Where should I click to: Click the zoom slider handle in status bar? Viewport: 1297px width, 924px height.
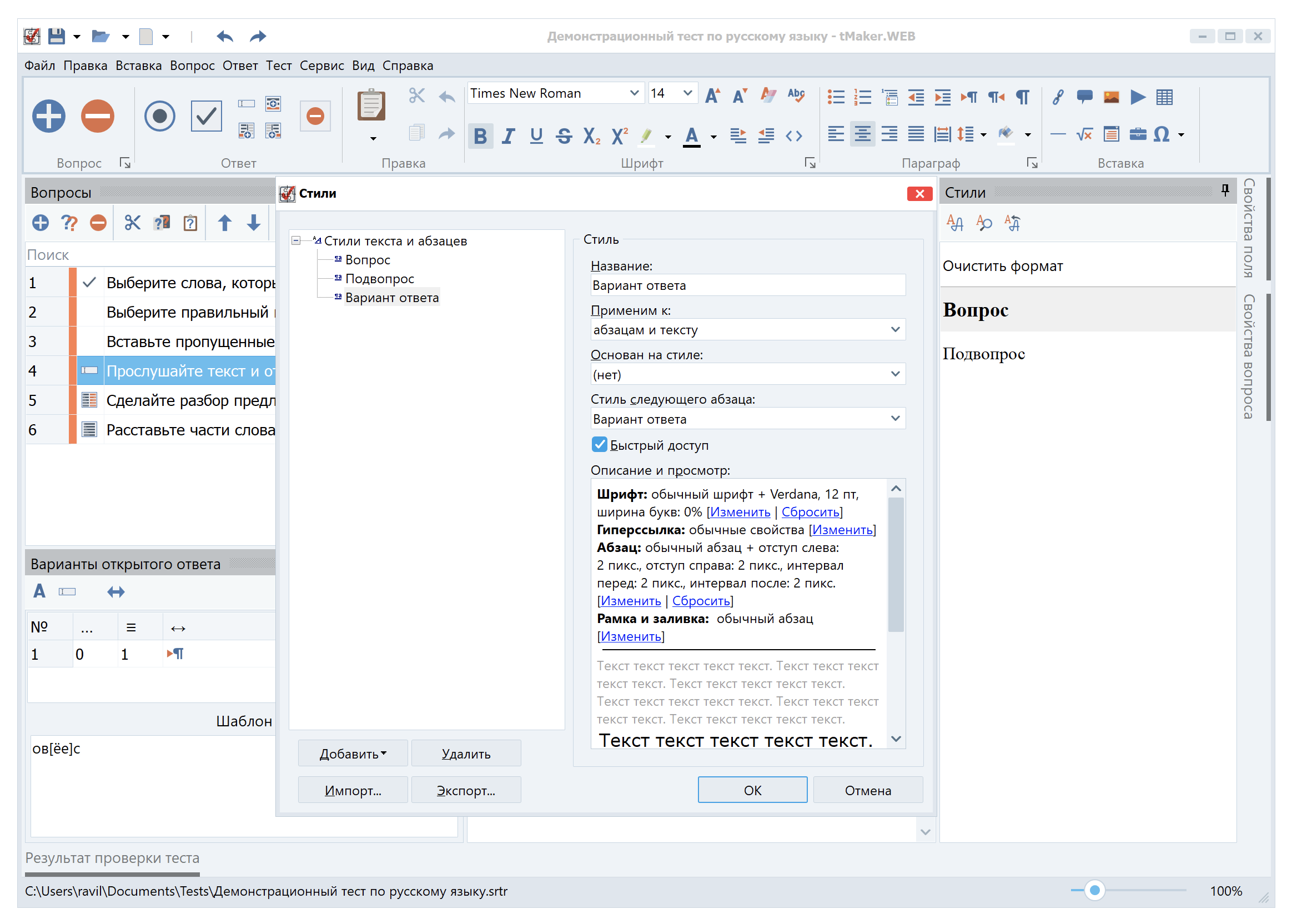[1095, 891]
